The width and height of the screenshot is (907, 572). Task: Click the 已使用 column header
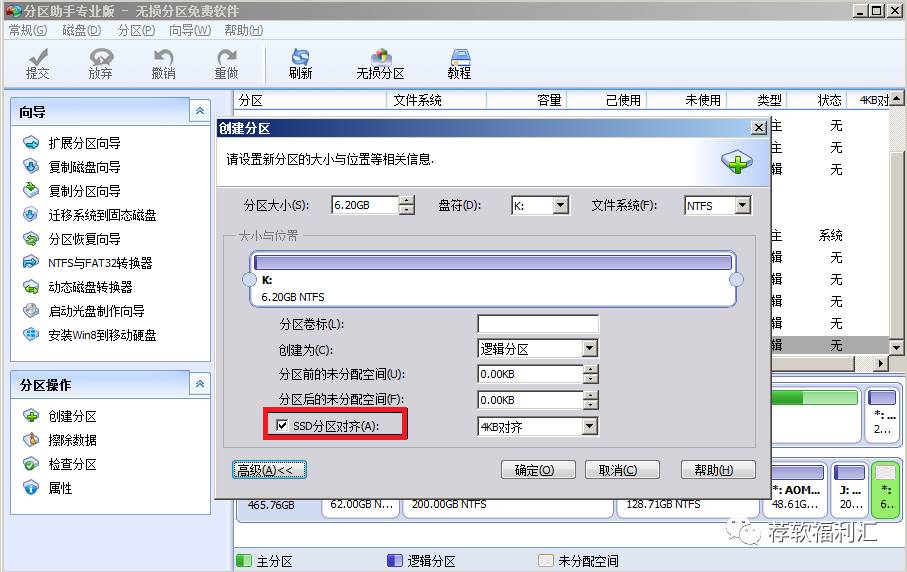607,101
